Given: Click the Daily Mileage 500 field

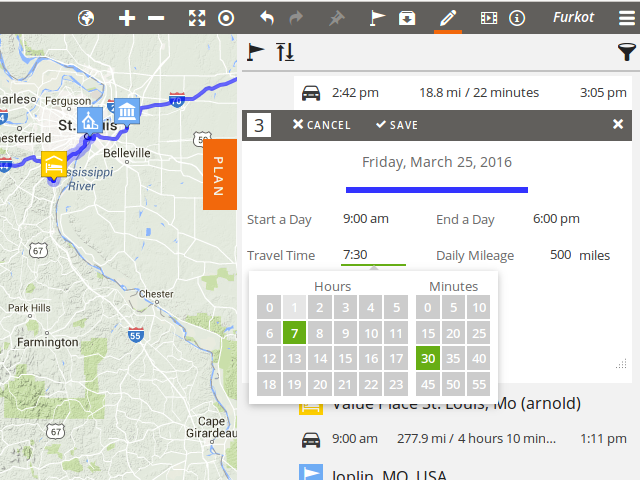Looking at the screenshot, I should 560,255.
